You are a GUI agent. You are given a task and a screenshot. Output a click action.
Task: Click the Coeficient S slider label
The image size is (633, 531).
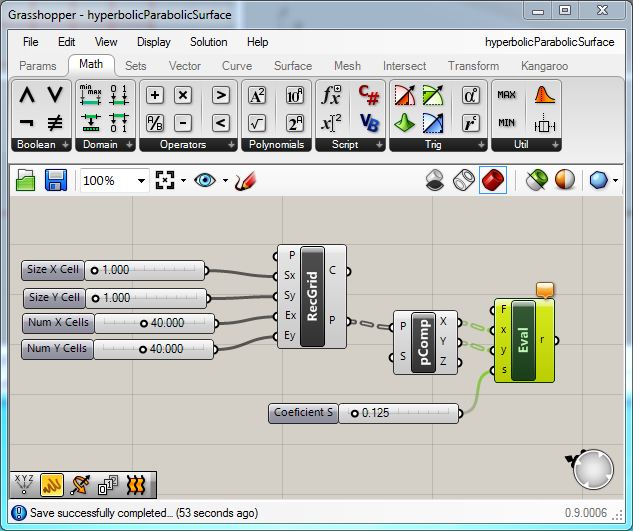pos(303,413)
